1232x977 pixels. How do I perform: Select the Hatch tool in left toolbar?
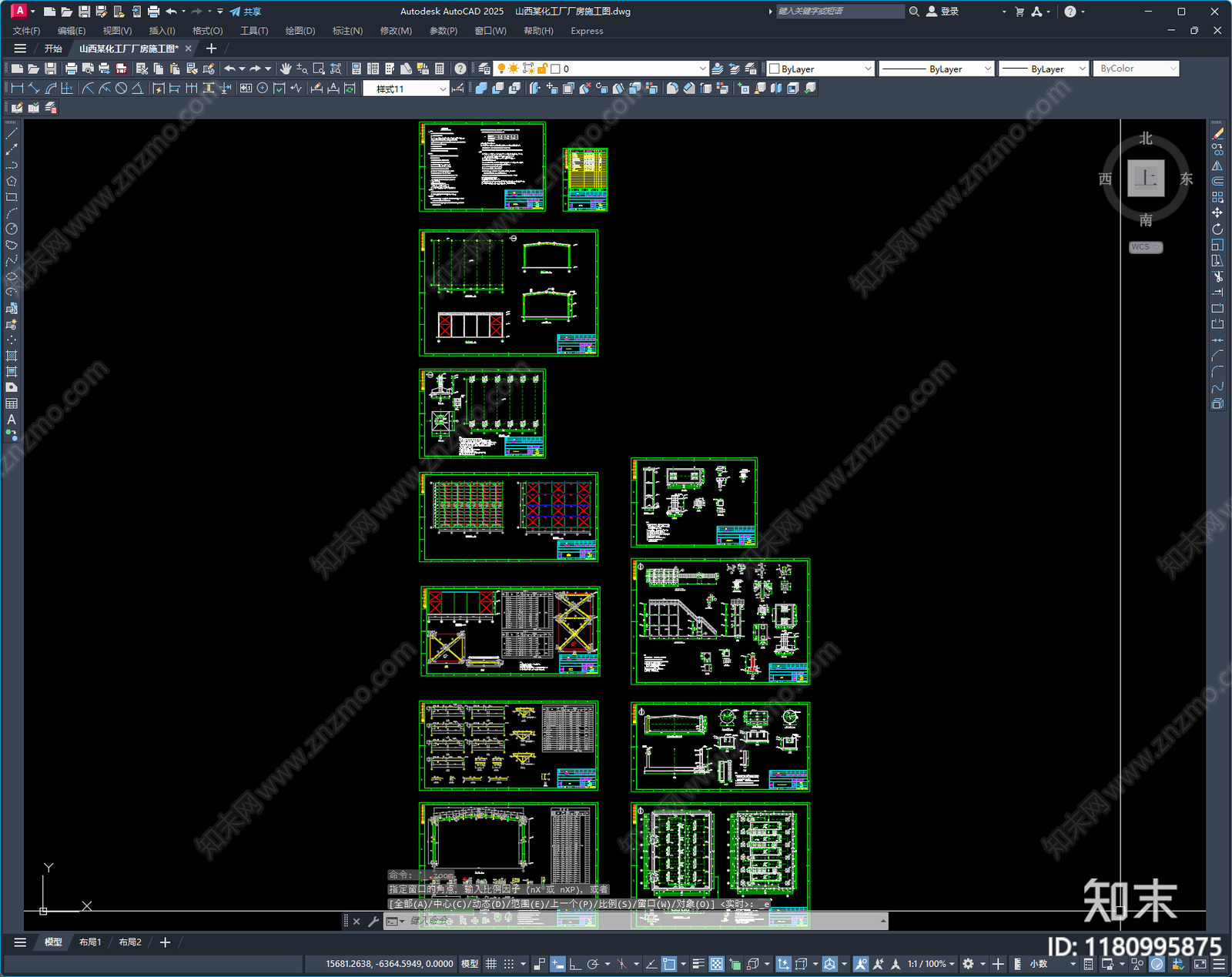tap(12, 356)
